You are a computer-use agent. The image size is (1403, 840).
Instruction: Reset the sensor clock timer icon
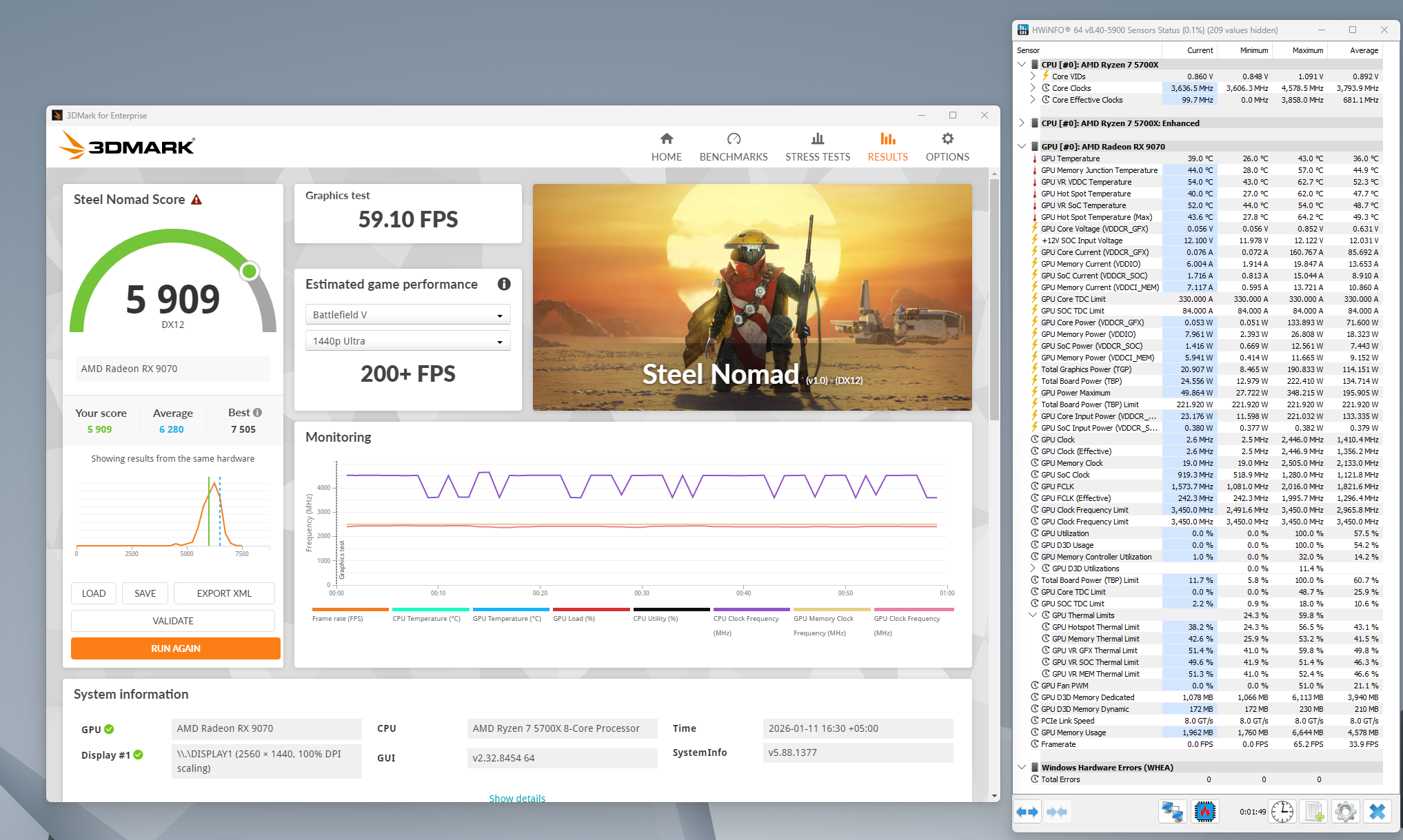click(1282, 812)
